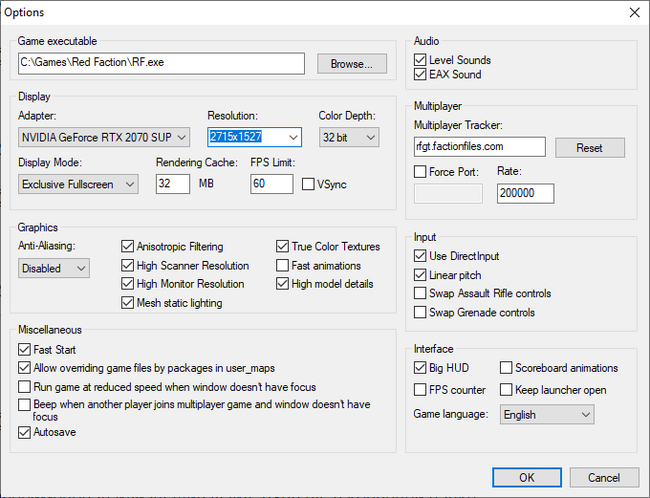
Task: Confirm settings with OK button
Action: (x=526, y=477)
